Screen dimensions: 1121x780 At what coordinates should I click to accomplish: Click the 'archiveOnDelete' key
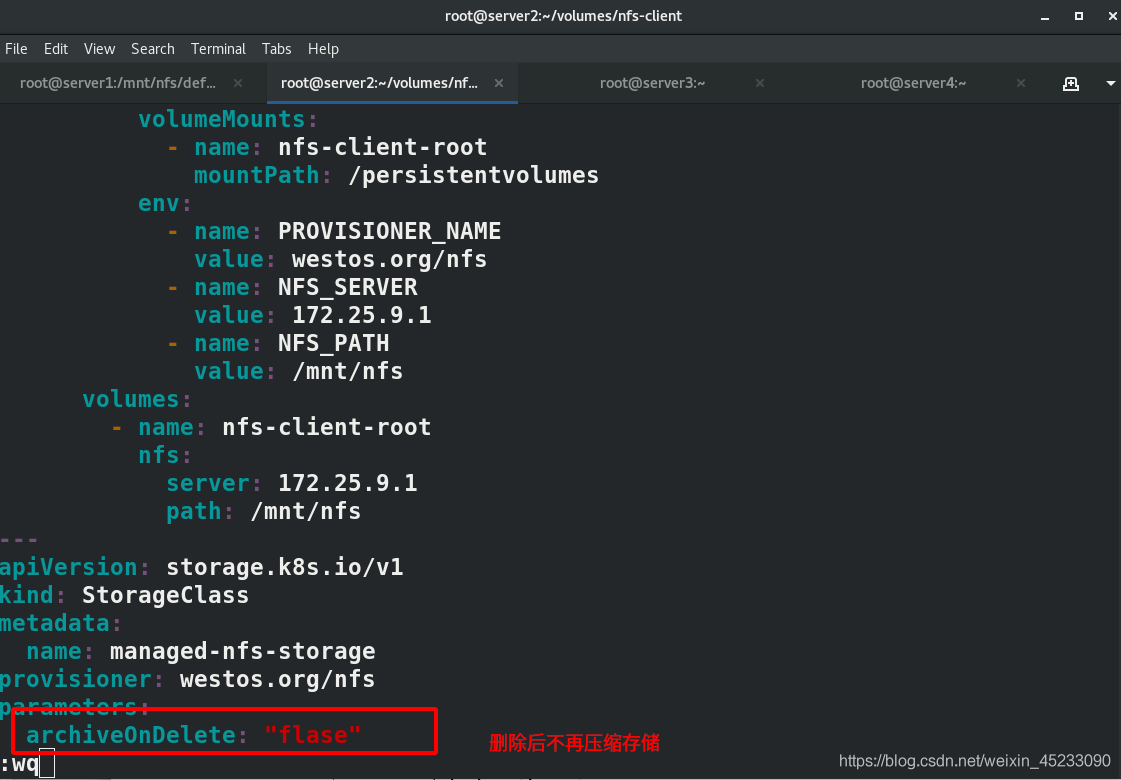point(131,736)
